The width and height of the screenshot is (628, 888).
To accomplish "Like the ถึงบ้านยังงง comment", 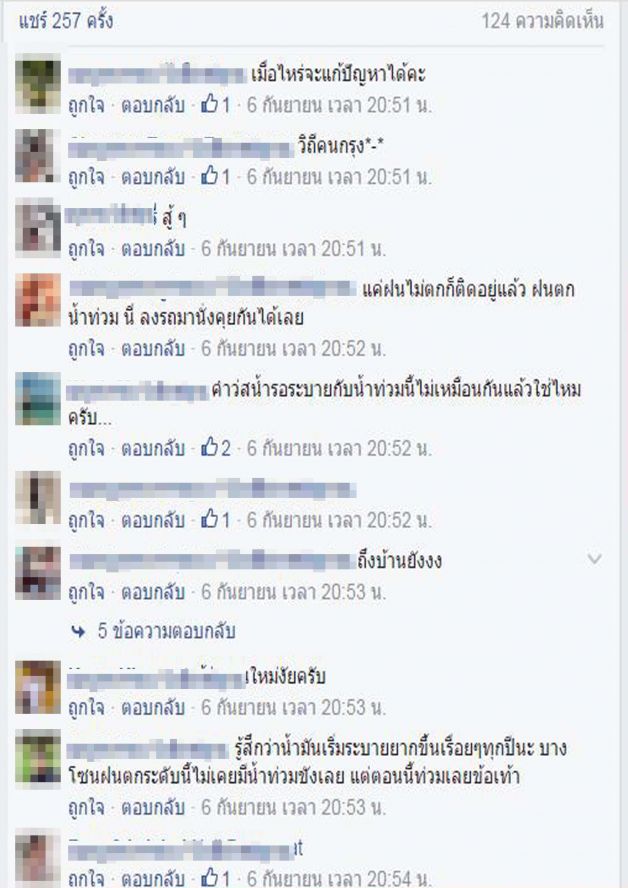I will (x=86, y=592).
